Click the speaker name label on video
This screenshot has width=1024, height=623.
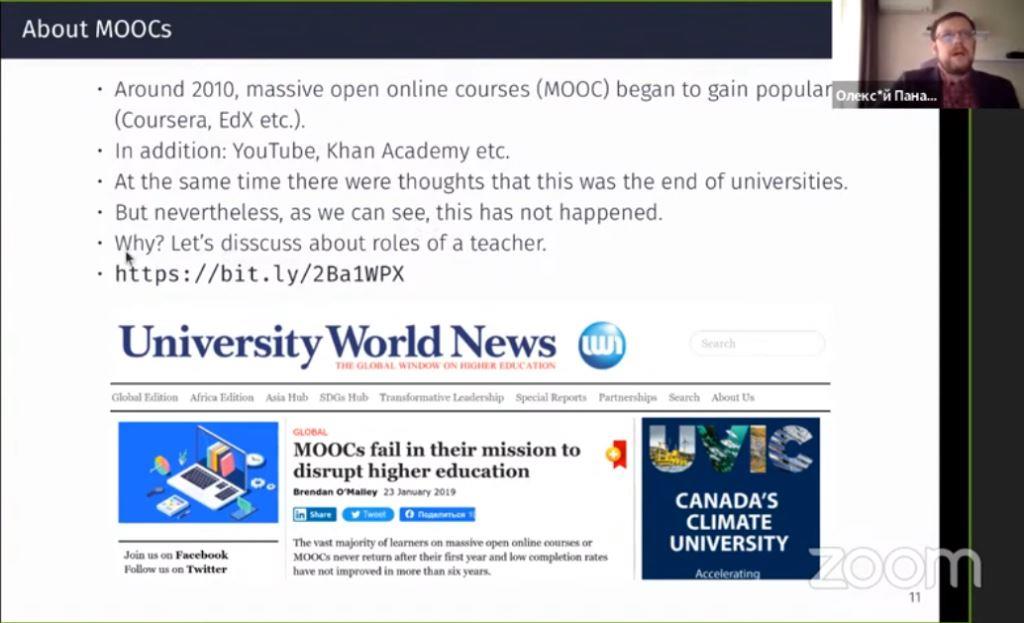886,96
